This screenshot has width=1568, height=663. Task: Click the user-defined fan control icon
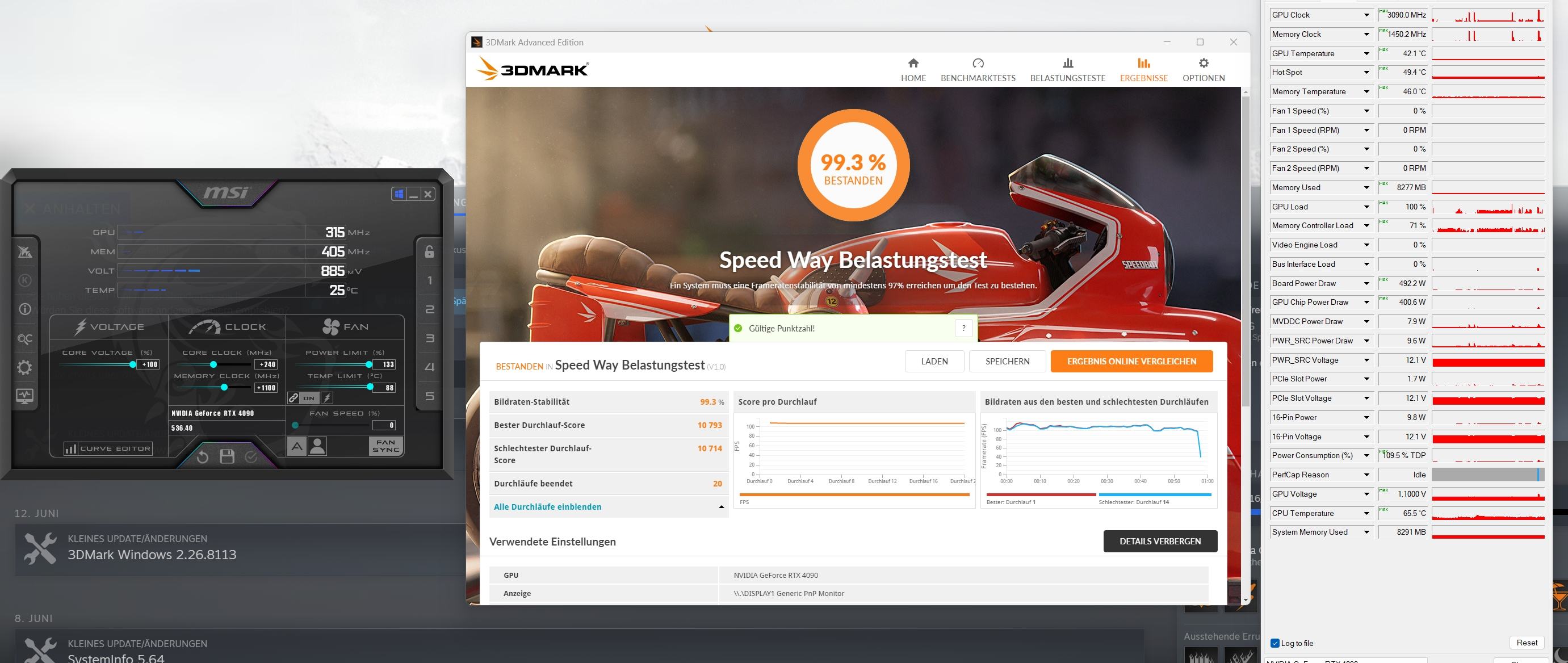pyautogui.click(x=318, y=446)
